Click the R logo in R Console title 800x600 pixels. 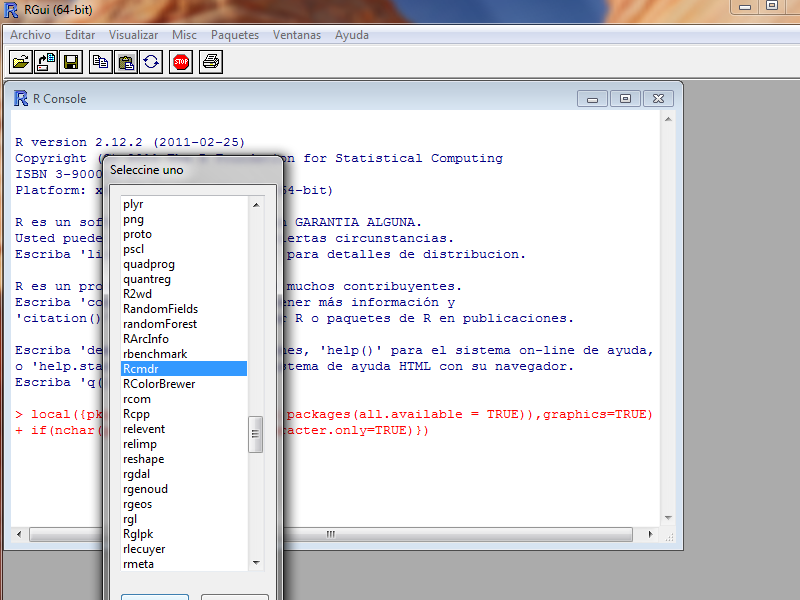point(21,98)
